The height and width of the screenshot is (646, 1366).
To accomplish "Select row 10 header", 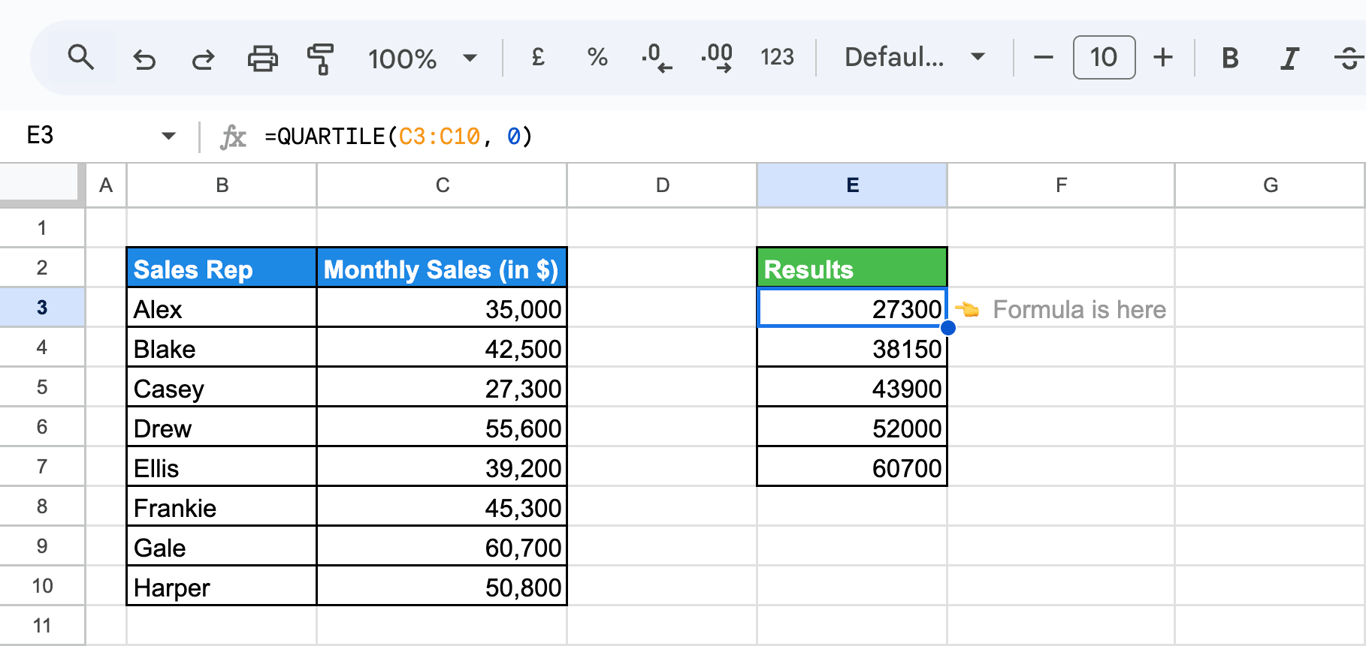I will pyautogui.click(x=42, y=586).
